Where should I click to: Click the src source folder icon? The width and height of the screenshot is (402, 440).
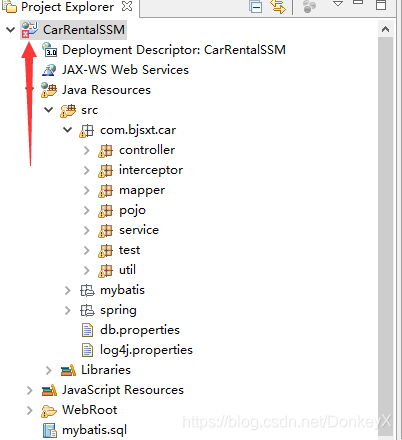pyautogui.click(x=68, y=110)
